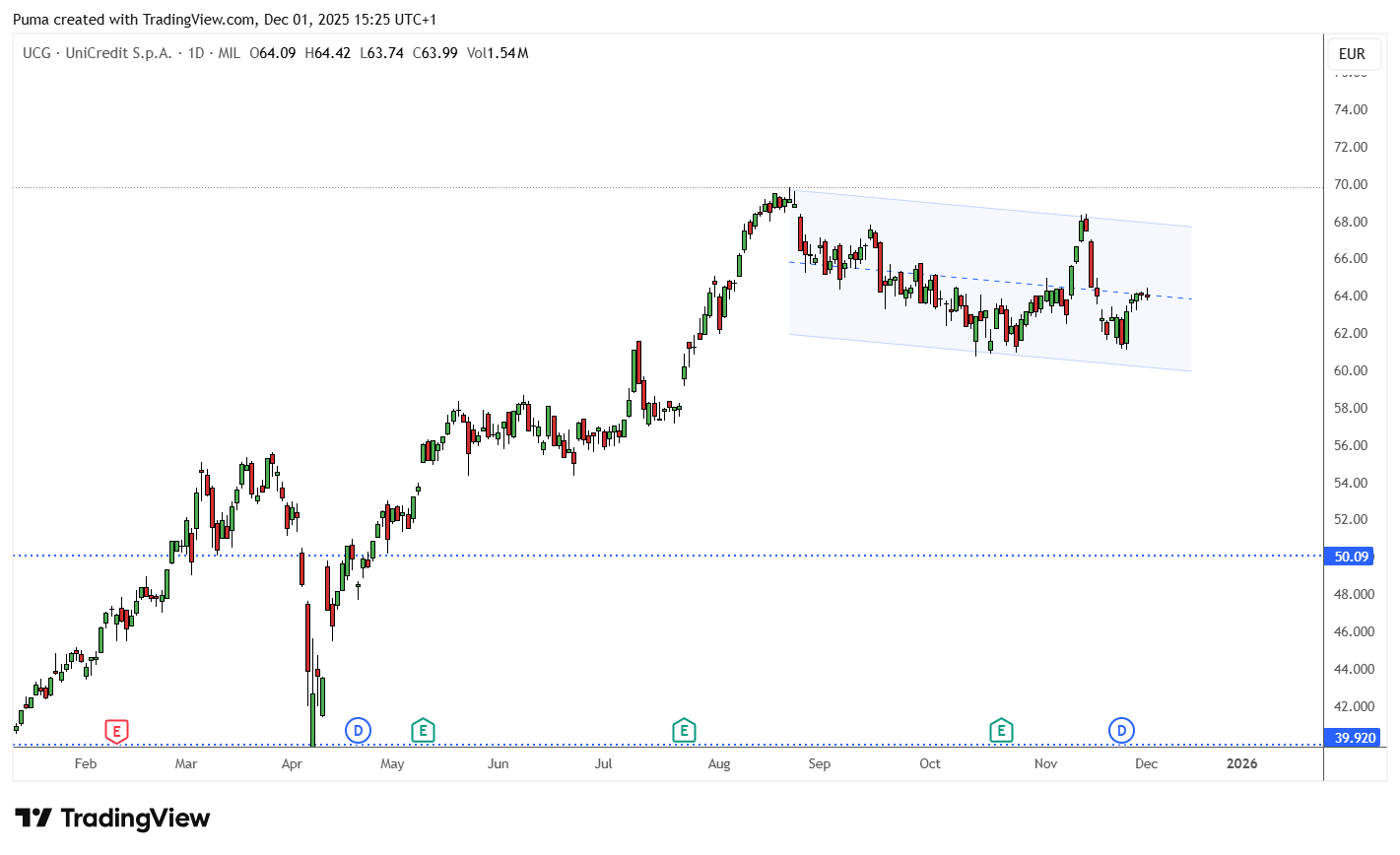1400x855 pixels.
Task: Click the MIL exchange label
Action: click(230, 53)
